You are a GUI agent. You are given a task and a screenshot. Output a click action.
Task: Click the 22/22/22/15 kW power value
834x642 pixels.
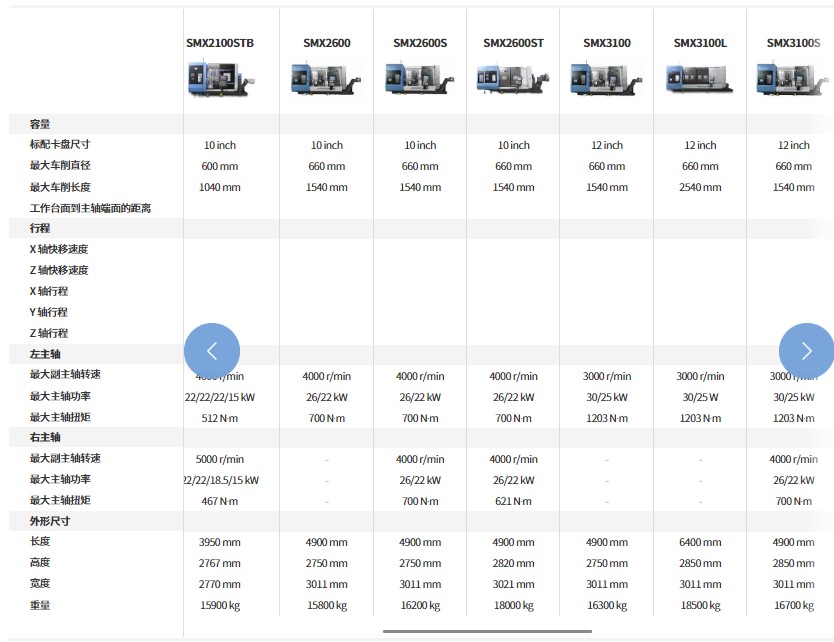click(220, 397)
